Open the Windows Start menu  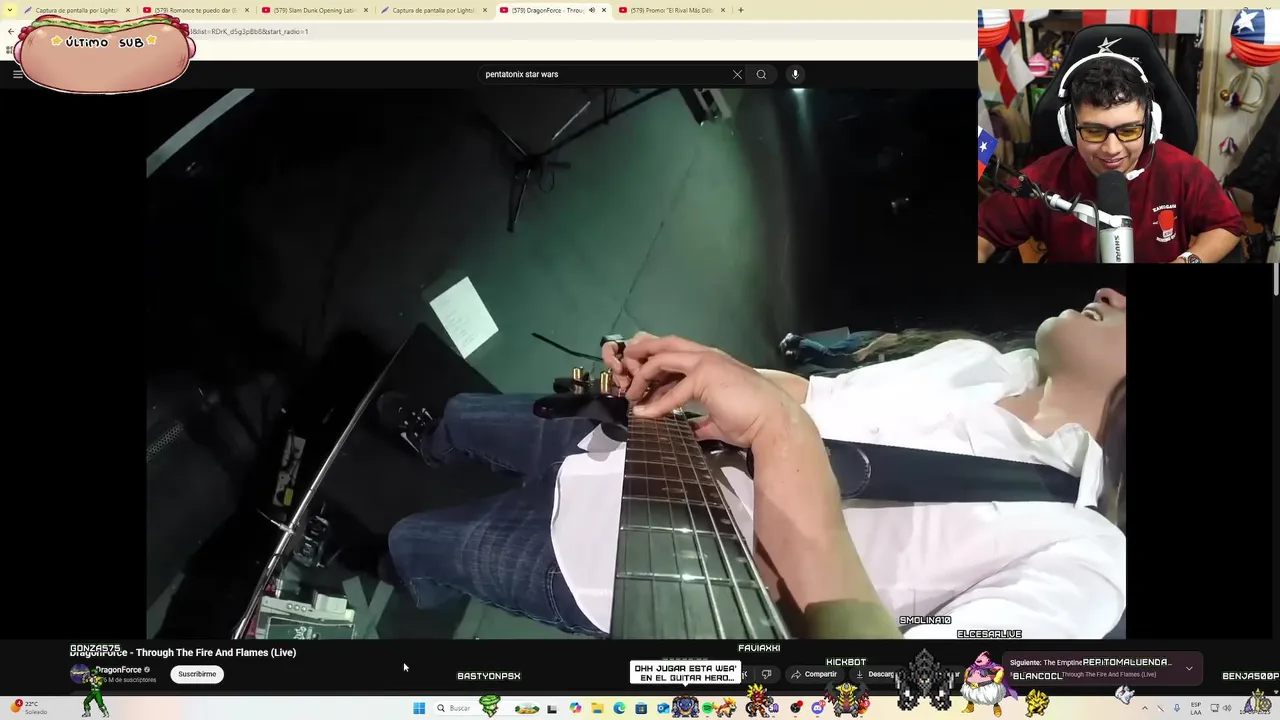point(419,708)
